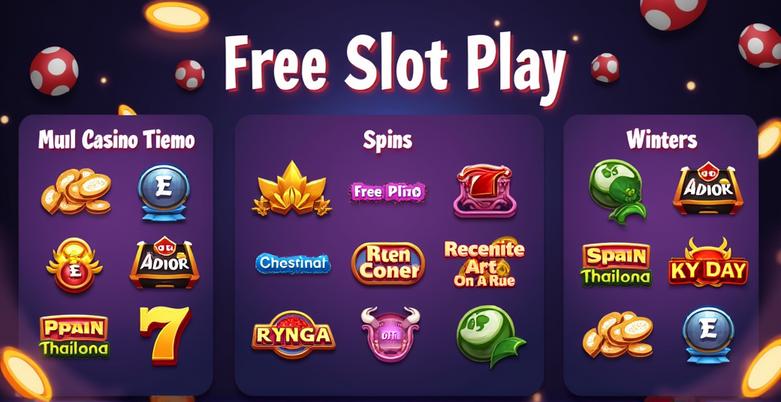Image resolution: width=781 pixels, height=402 pixels.
Task: Open the big yellow number 7 icon
Action: point(165,335)
